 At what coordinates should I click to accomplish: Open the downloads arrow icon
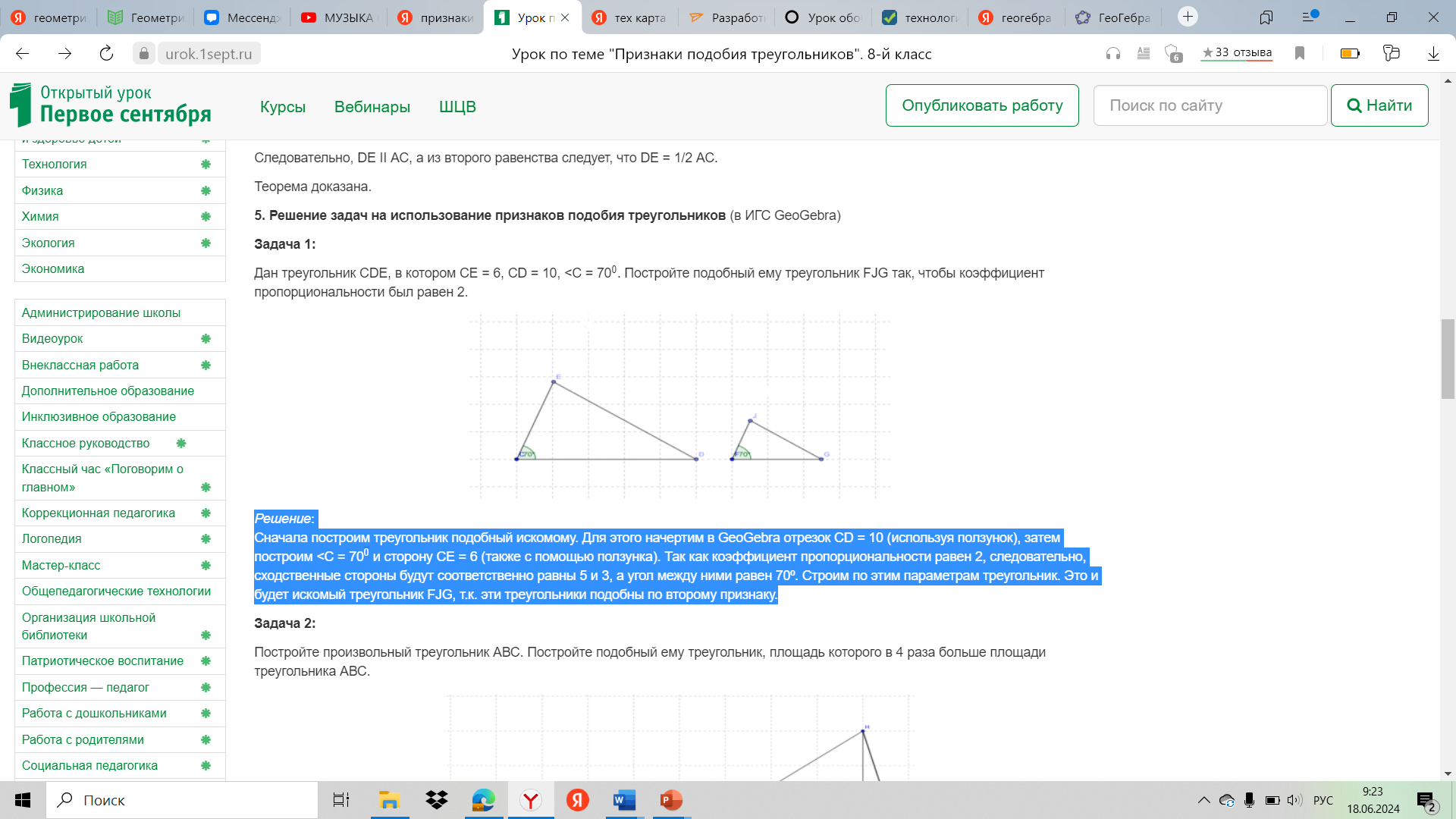tap(1433, 54)
